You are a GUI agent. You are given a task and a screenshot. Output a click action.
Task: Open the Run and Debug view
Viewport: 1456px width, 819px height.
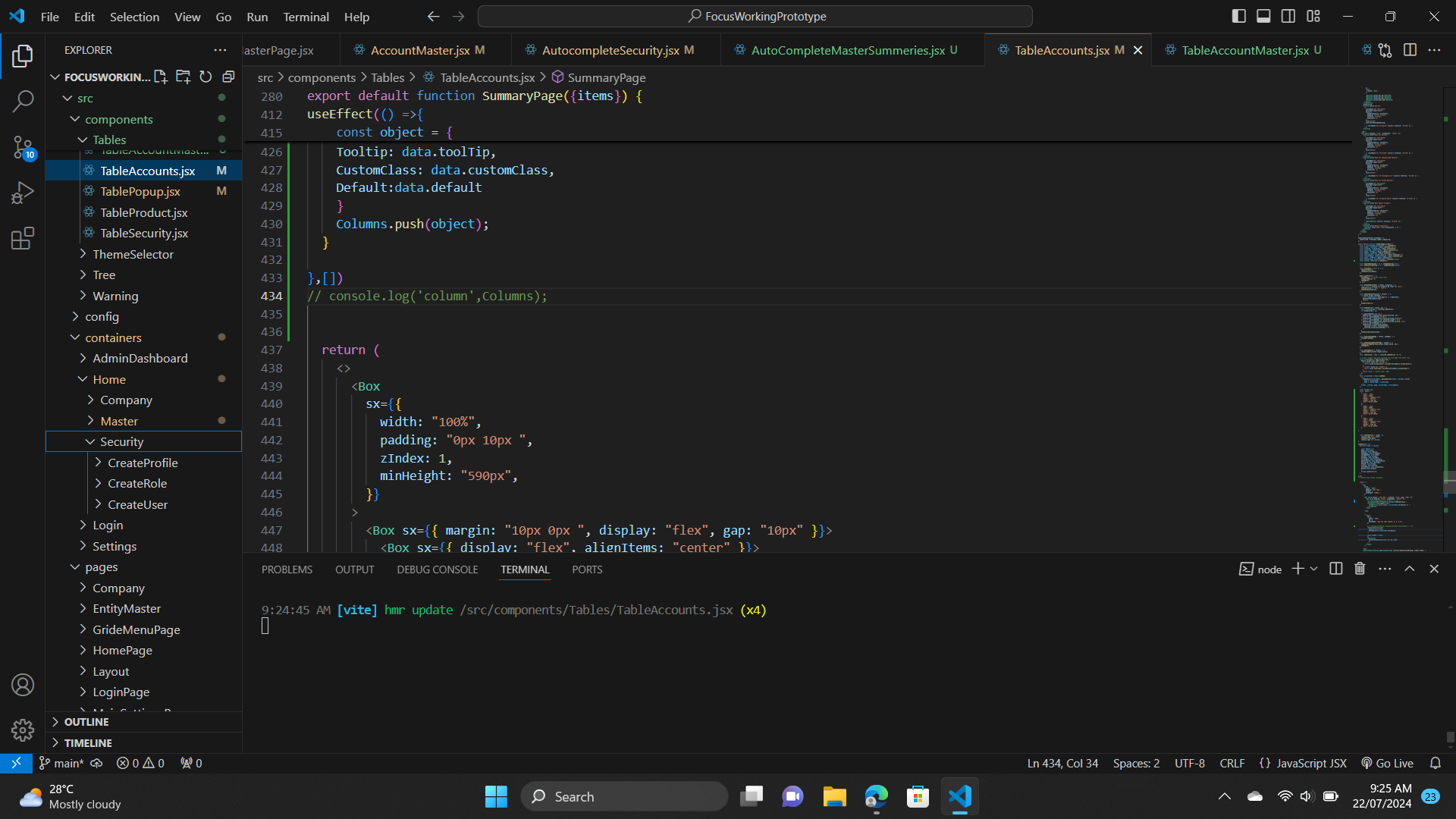click(x=23, y=193)
